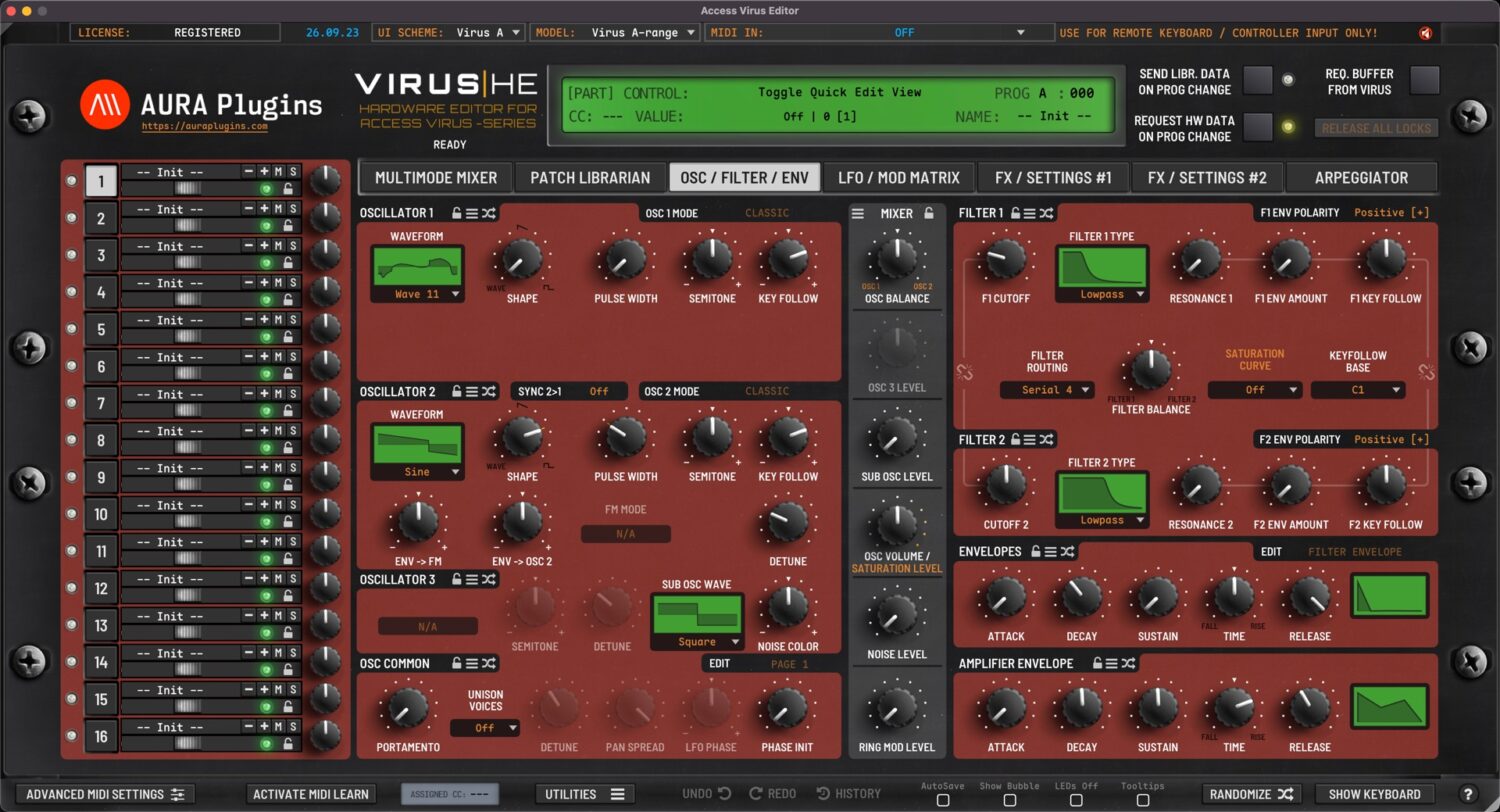Open the Mixer hamburger menu

point(858,213)
